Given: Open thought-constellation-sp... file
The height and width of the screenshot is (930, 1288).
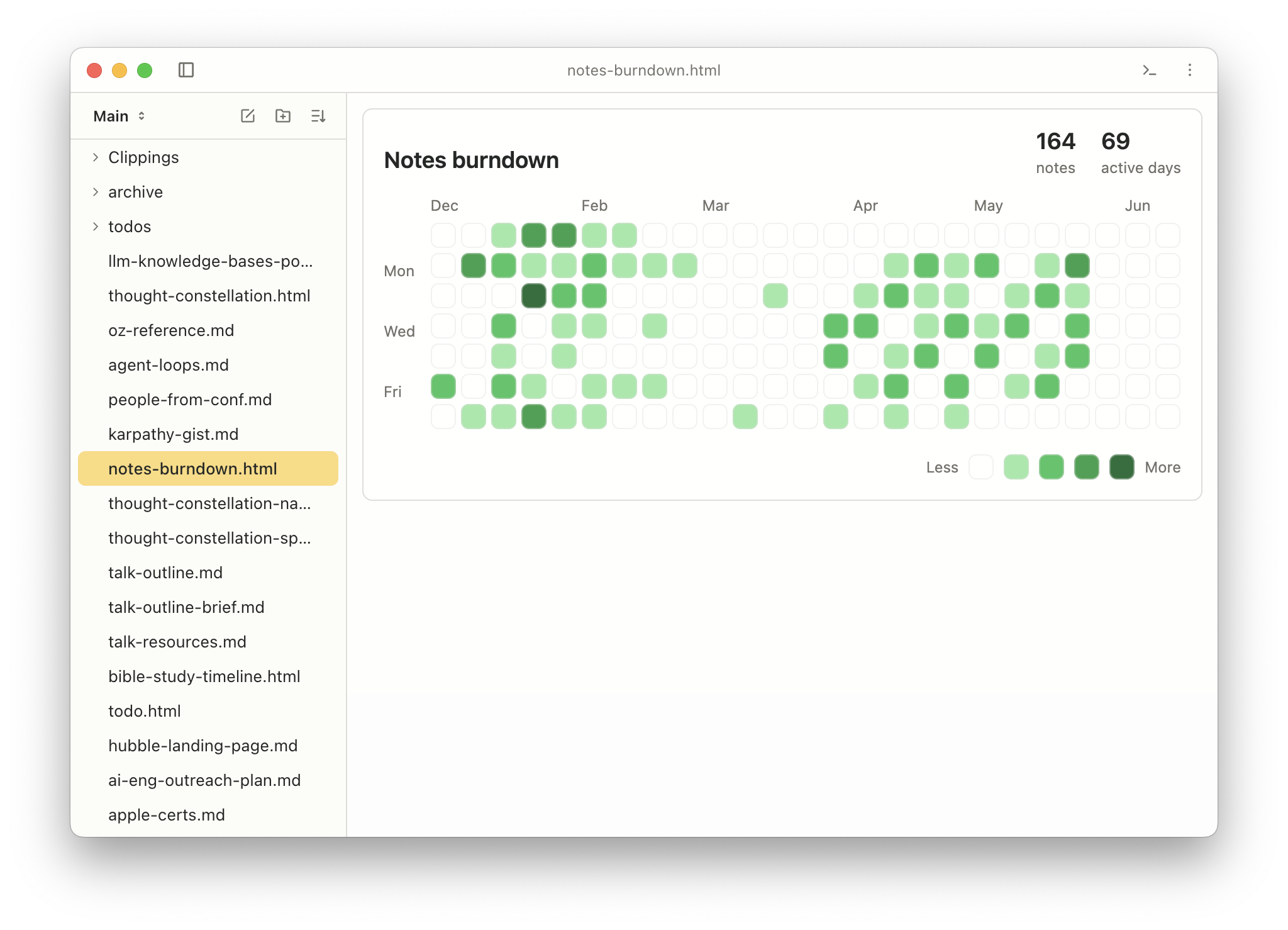Looking at the screenshot, I should (208, 538).
